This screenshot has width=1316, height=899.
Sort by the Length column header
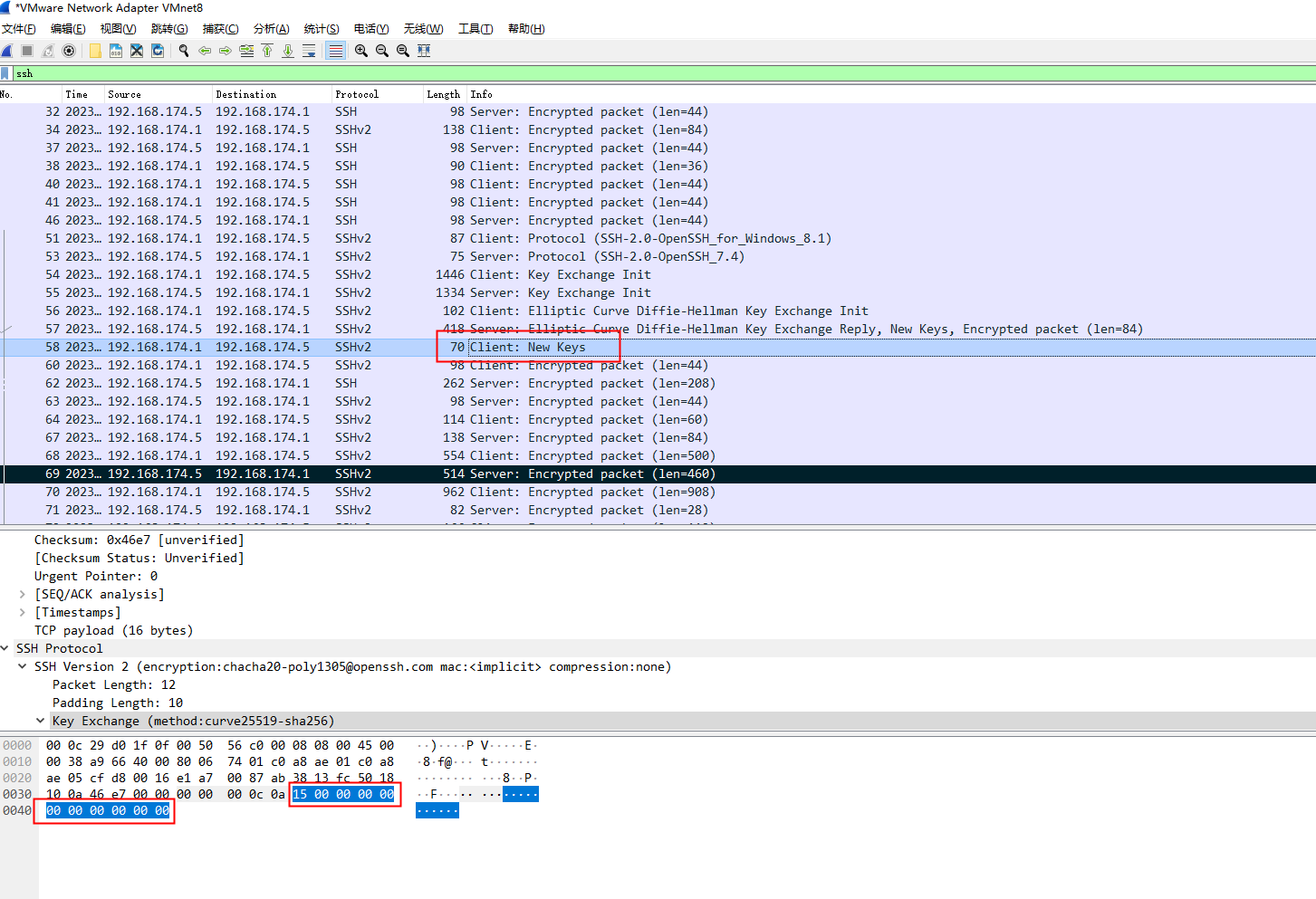coord(444,94)
